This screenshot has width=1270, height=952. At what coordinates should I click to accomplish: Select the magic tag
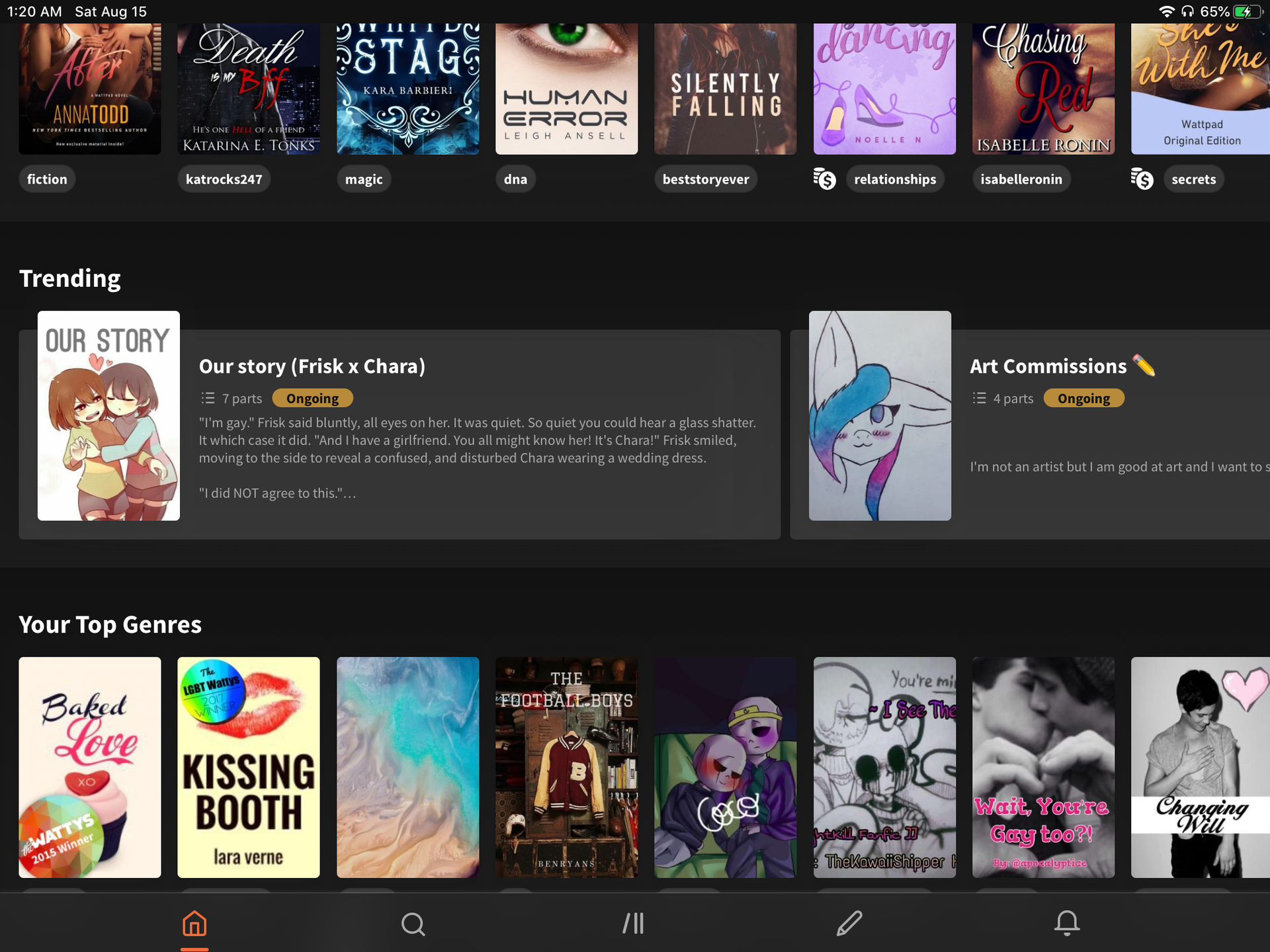coord(364,179)
